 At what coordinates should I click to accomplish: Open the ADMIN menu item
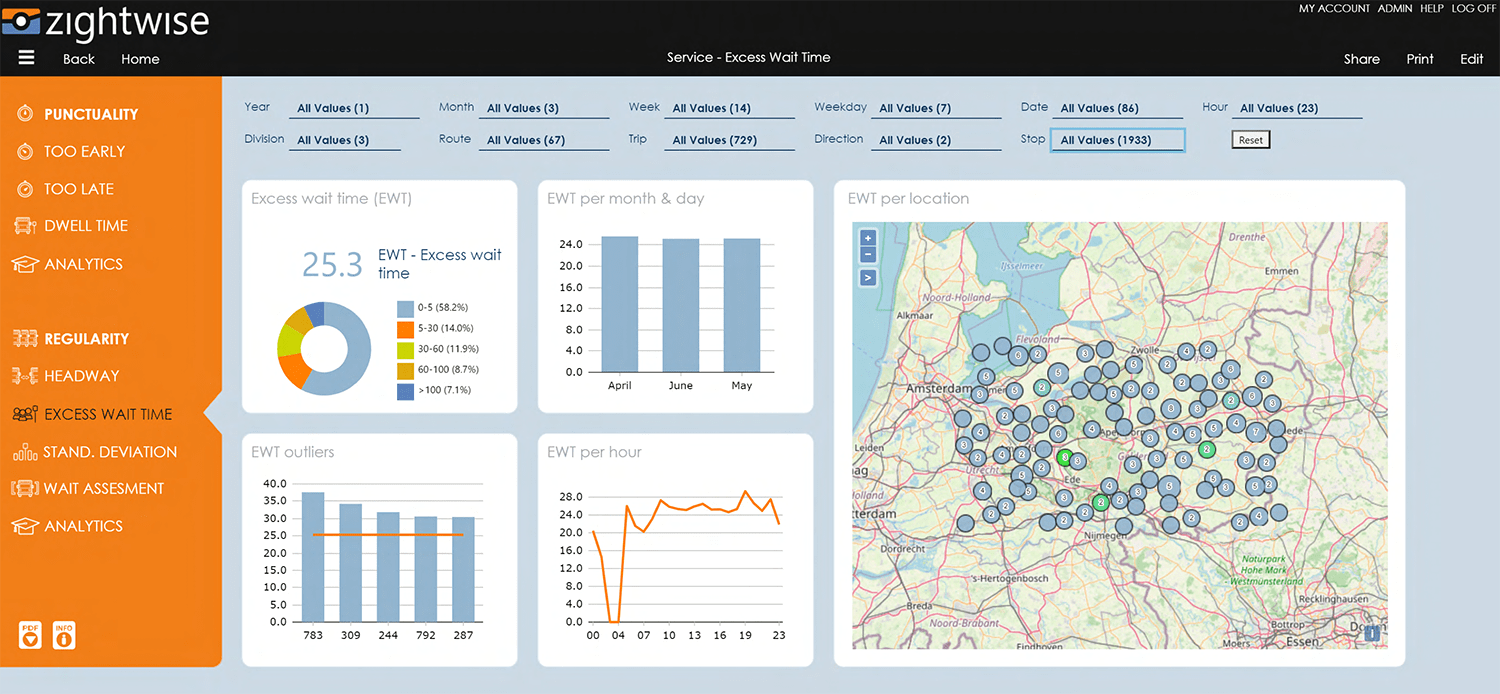(x=1395, y=8)
